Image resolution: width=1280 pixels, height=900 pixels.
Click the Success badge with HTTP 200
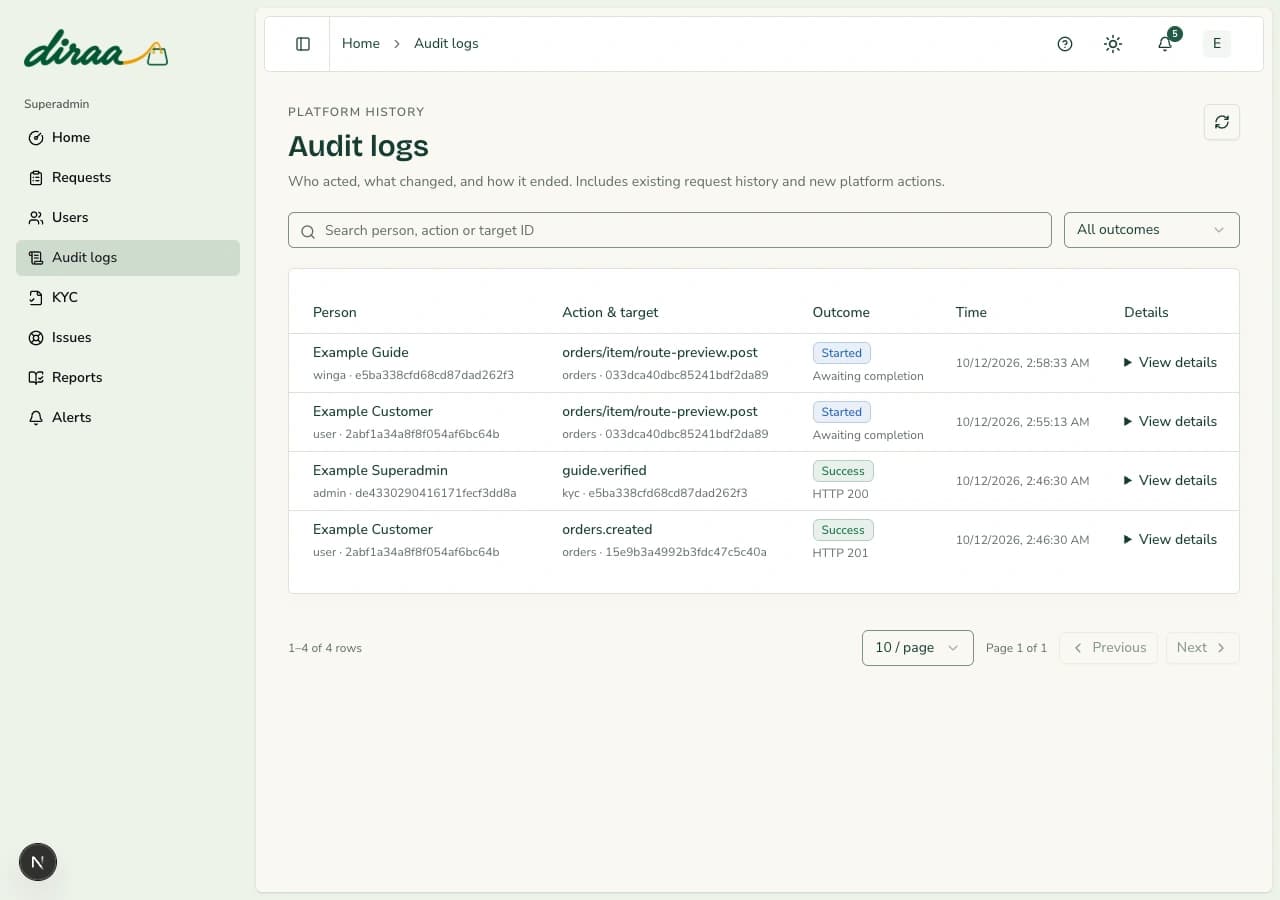tap(843, 471)
